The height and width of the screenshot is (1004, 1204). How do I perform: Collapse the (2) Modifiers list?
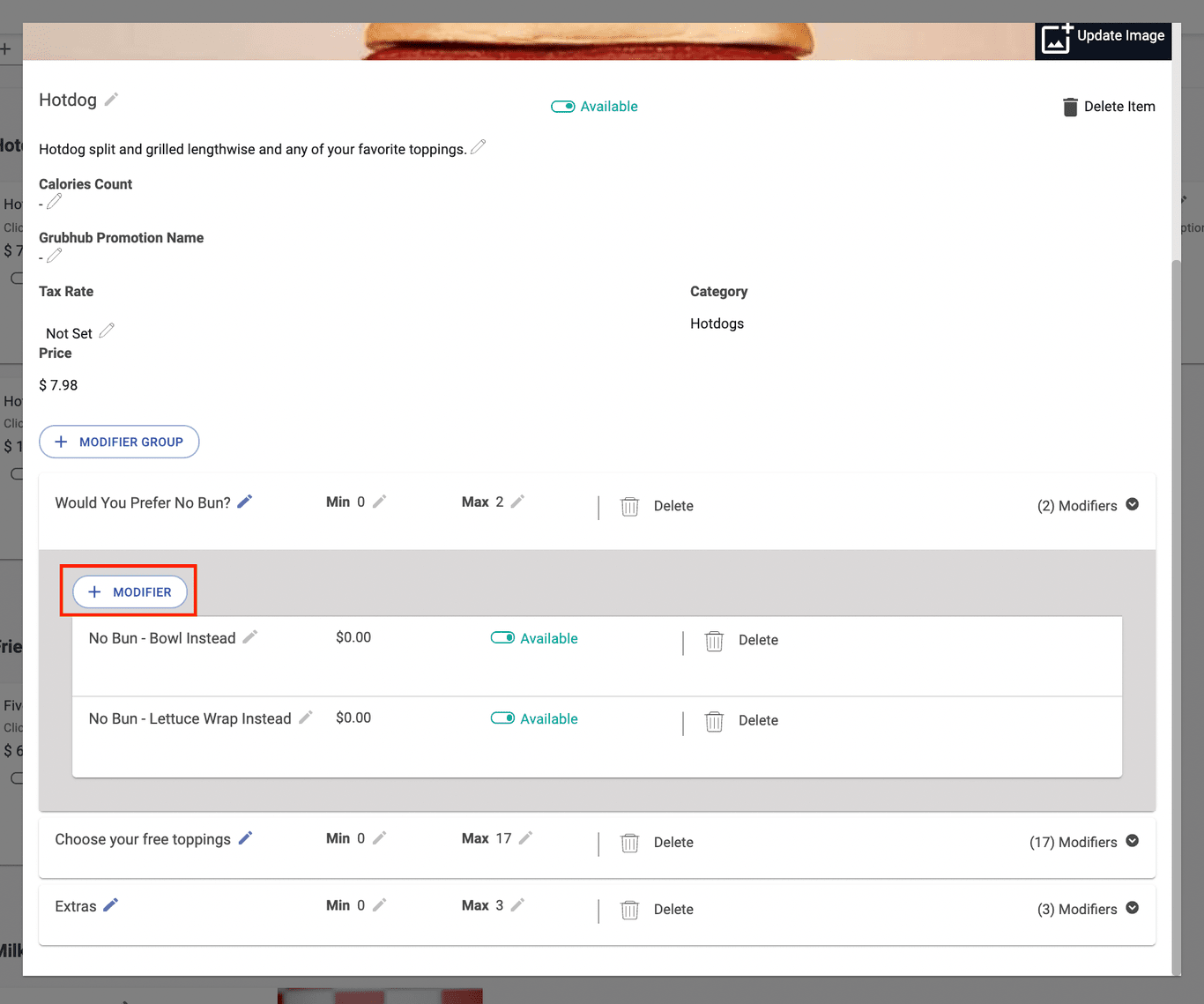pos(1133,504)
